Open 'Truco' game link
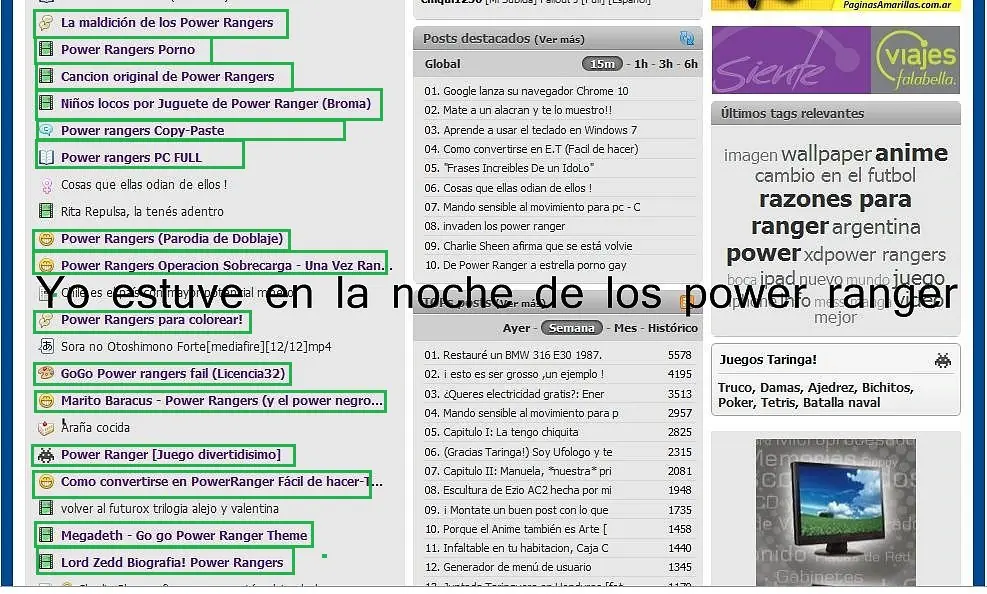The height and width of the screenshot is (594, 987). [735, 388]
